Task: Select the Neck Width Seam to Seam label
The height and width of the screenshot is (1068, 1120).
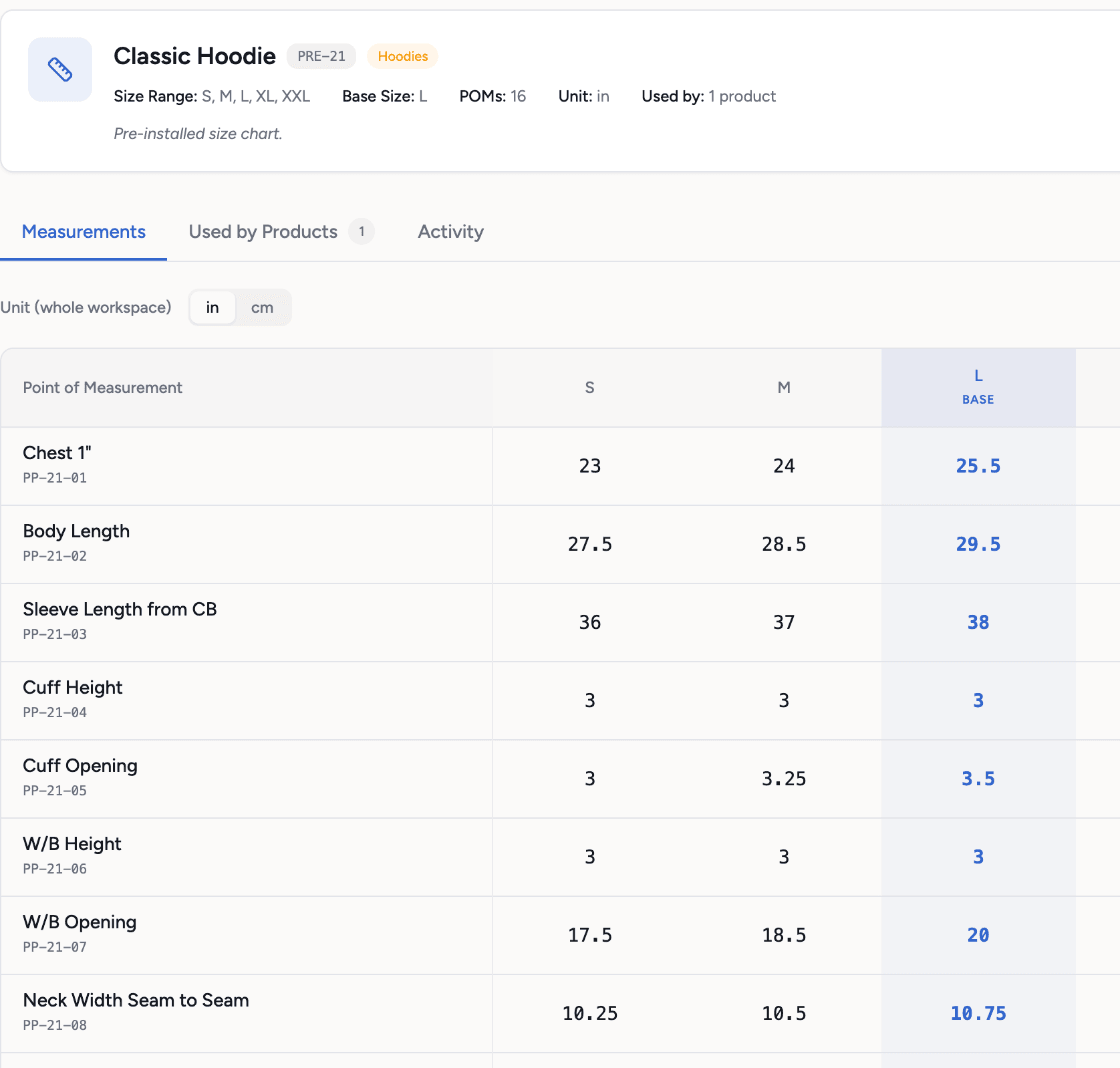Action: (136, 1000)
